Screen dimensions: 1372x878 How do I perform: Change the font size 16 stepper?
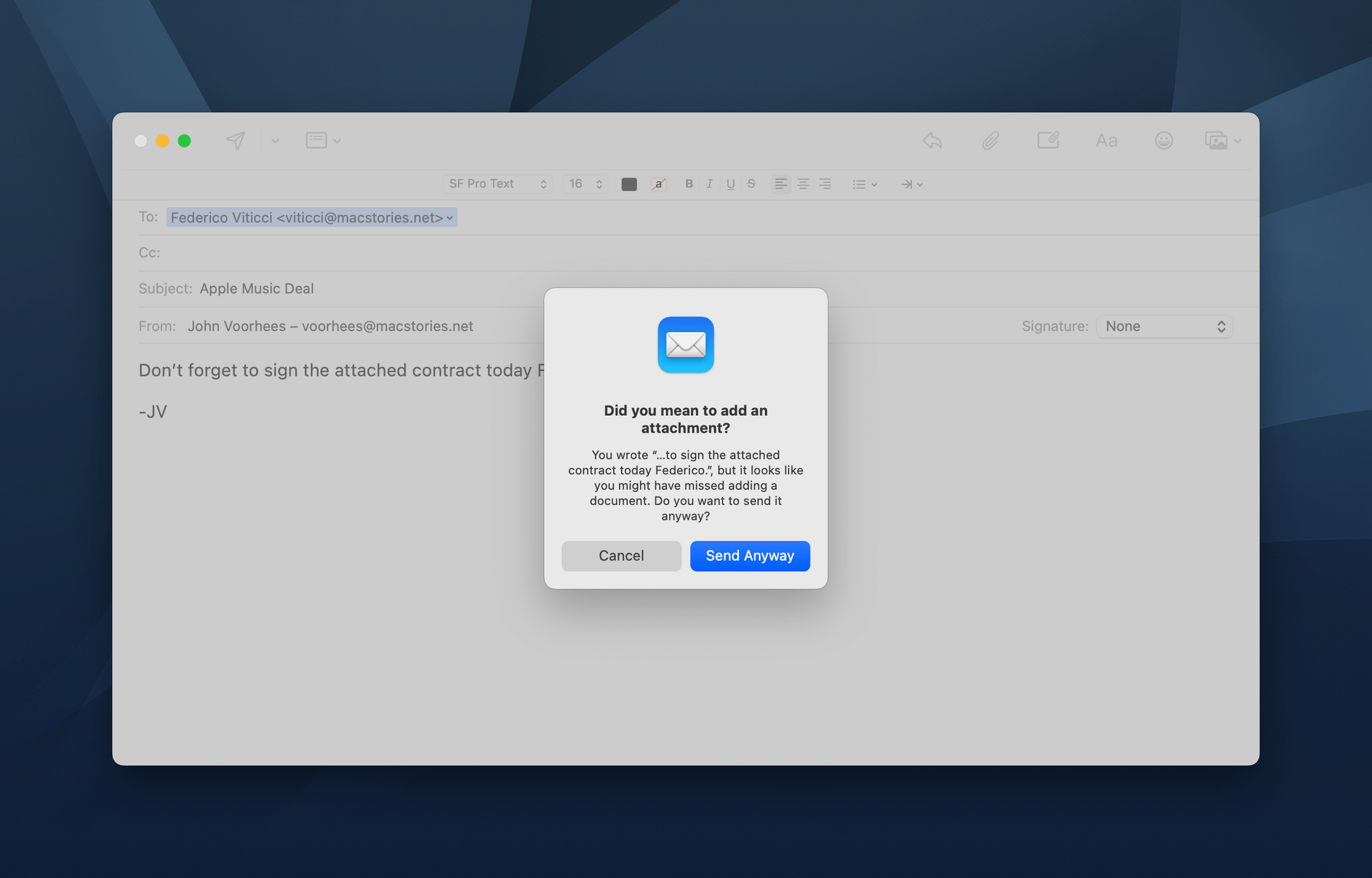click(585, 184)
